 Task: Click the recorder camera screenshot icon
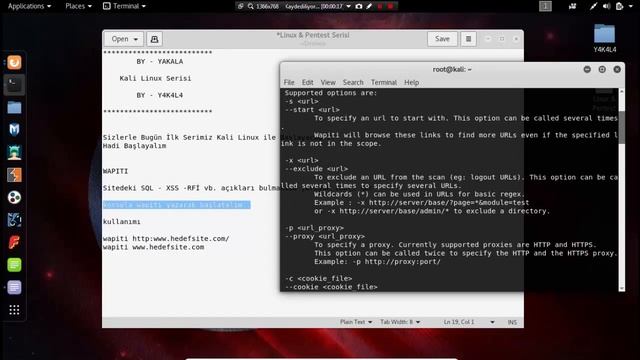tap(359, 6)
